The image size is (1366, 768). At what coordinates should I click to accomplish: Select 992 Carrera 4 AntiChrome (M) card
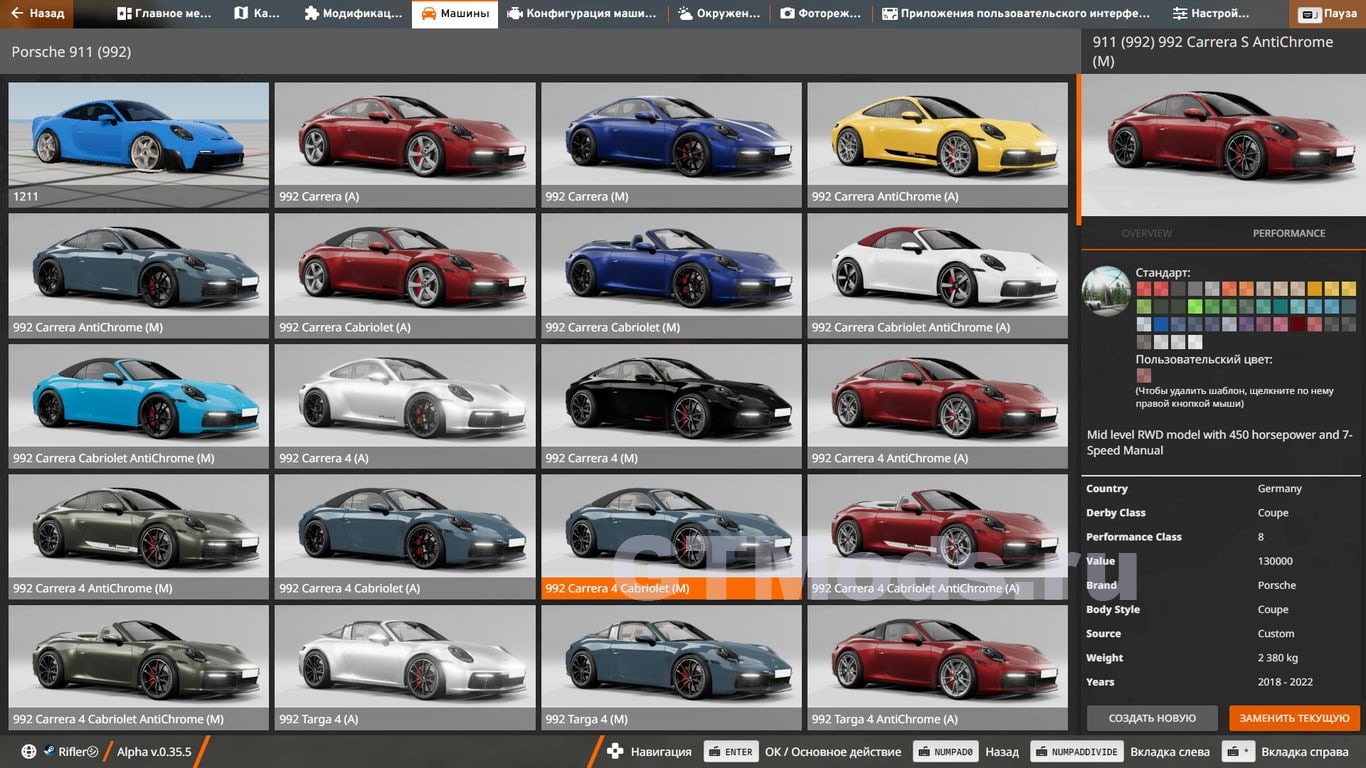pyautogui.click(x=139, y=537)
